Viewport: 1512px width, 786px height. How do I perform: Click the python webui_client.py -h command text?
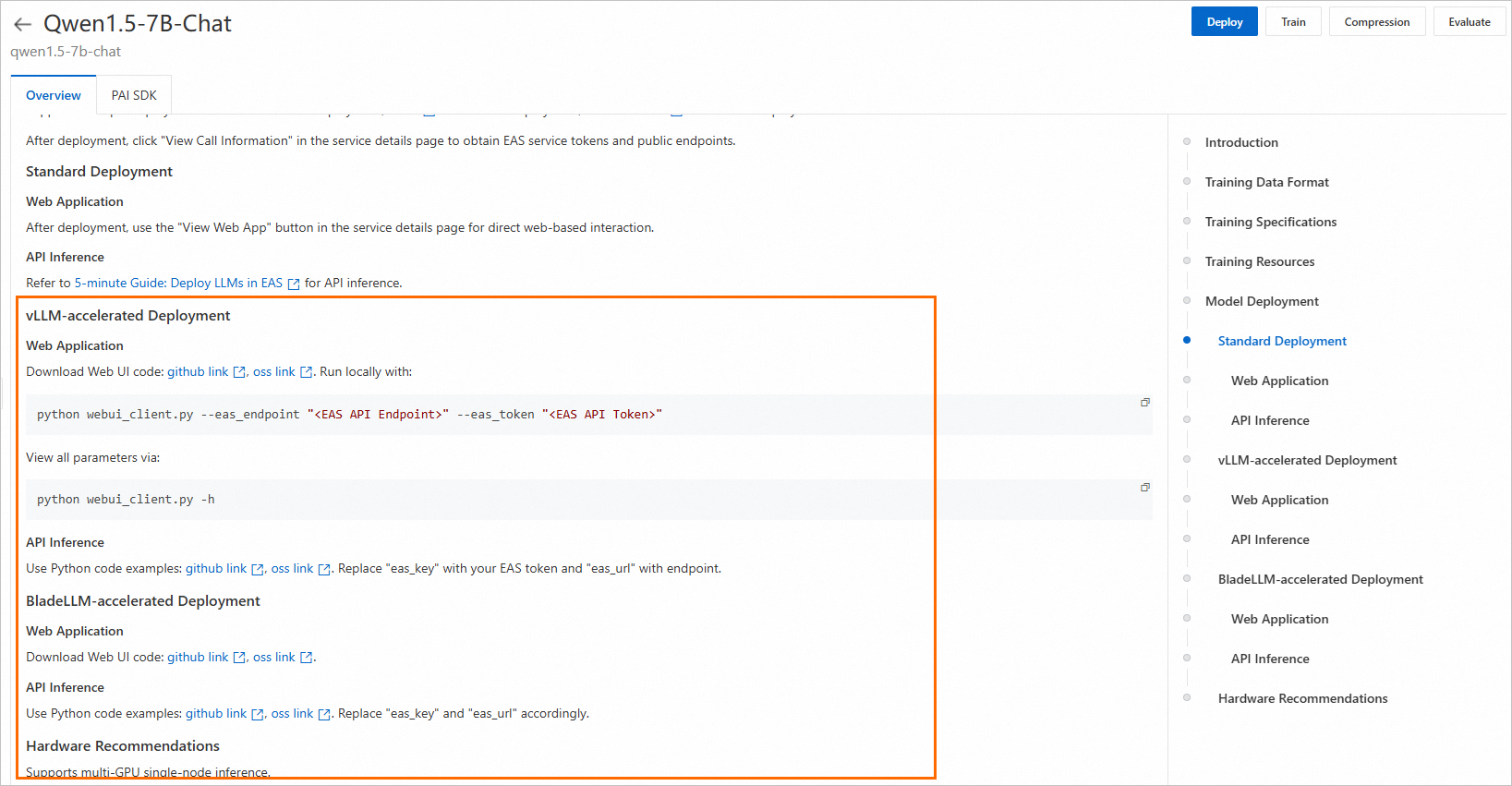coord(126,500)
